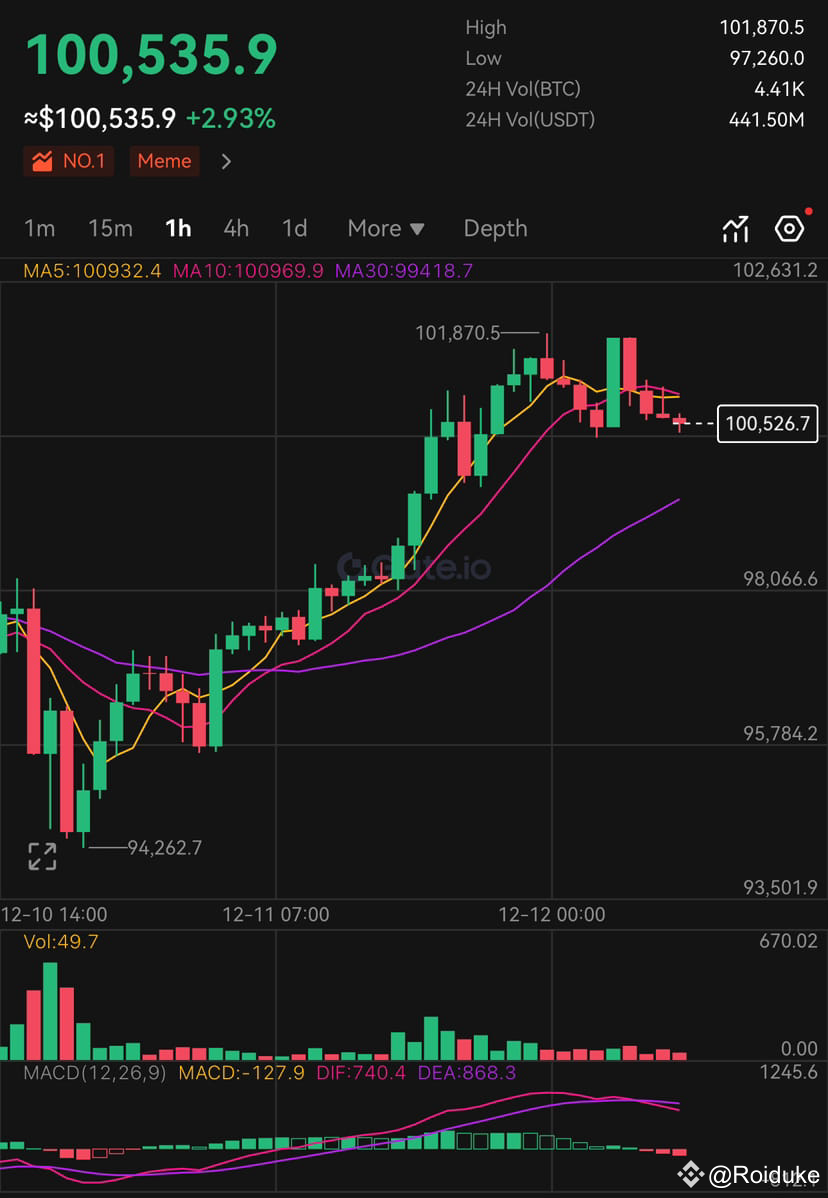Tap the 1245.6 MACD axis label
Screen dimensions: 828x1198
791,1072
